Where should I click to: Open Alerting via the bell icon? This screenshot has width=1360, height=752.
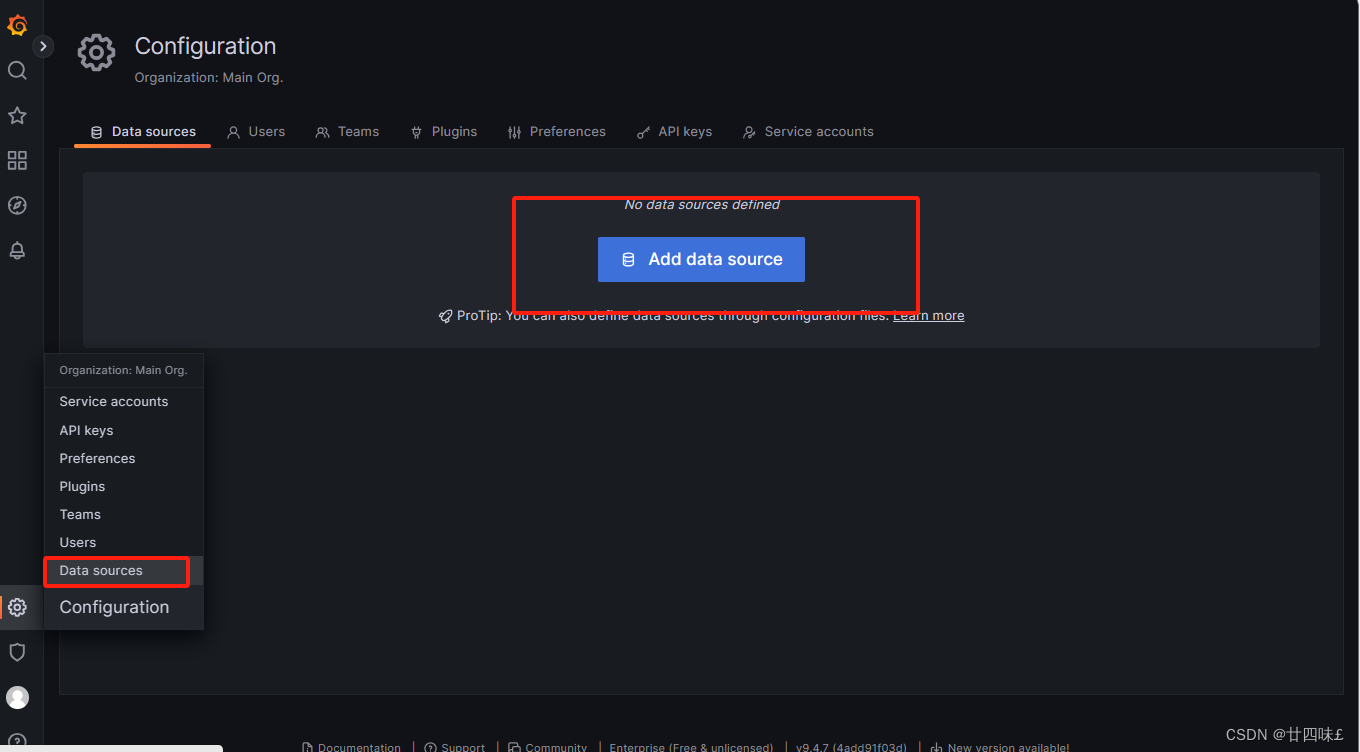pos(16,250)
